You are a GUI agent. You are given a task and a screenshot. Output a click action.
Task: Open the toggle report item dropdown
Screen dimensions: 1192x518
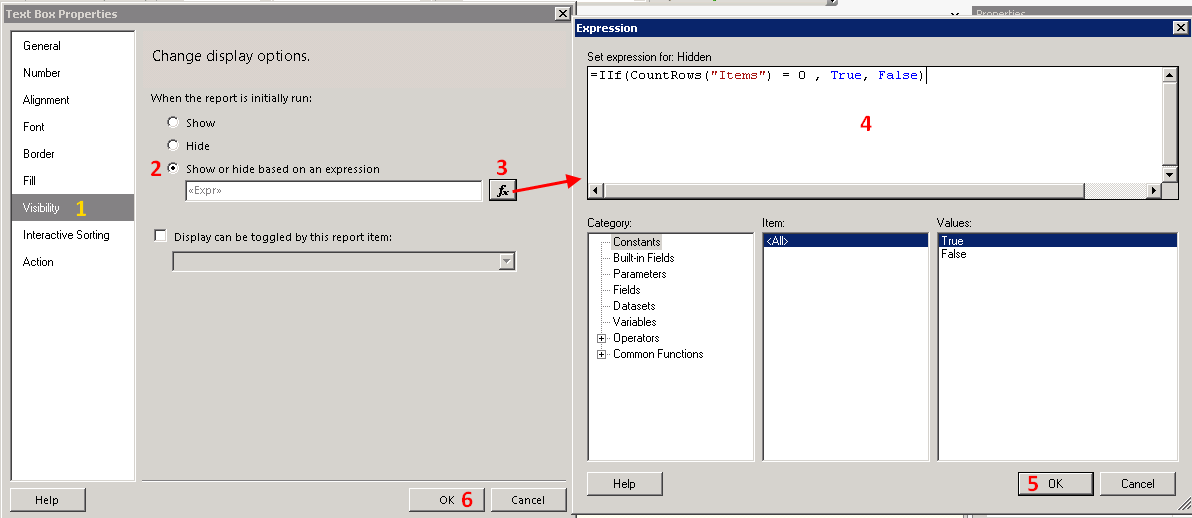pyautogui.click(x=506, y=262)
